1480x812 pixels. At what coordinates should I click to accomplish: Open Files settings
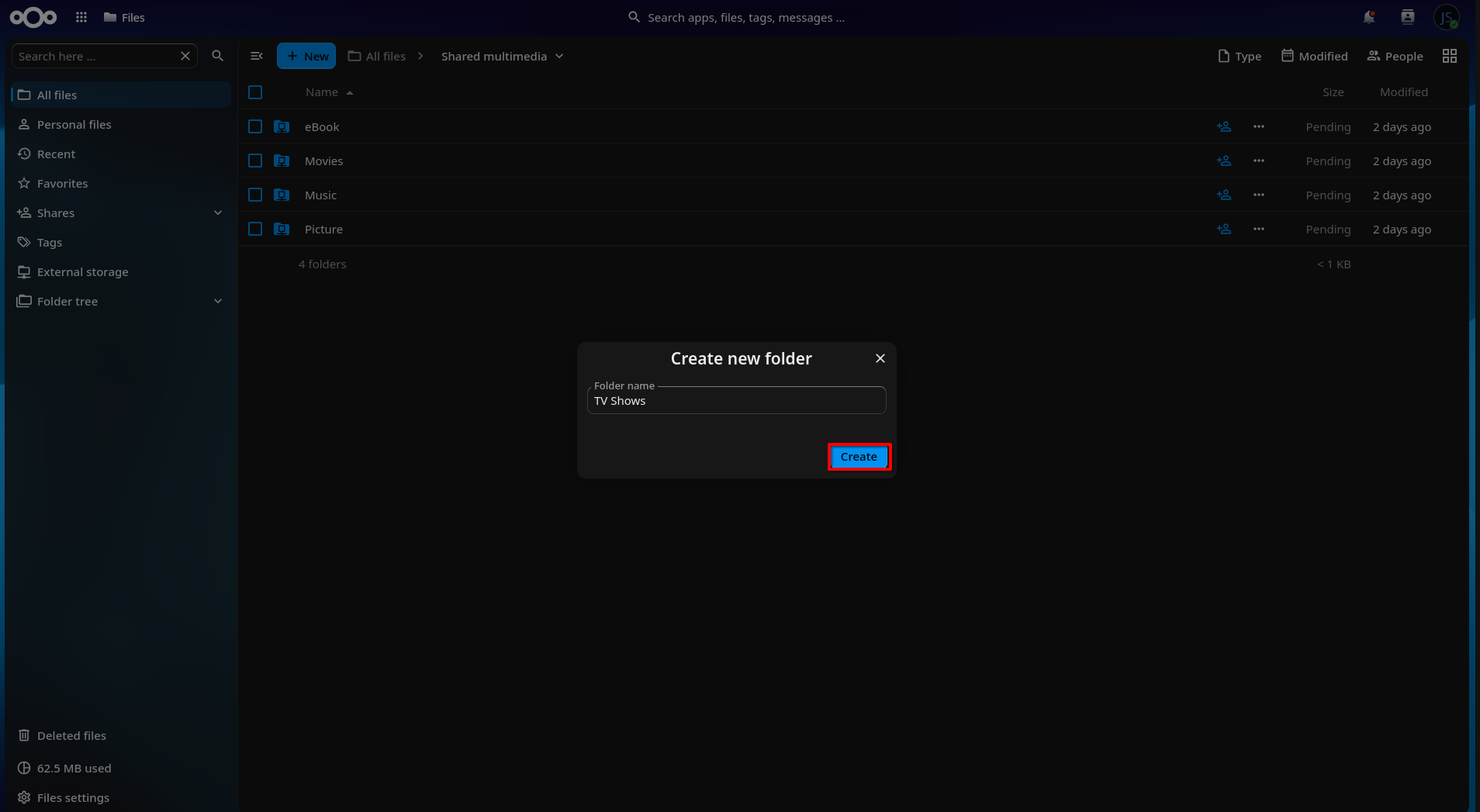[121, 797]
